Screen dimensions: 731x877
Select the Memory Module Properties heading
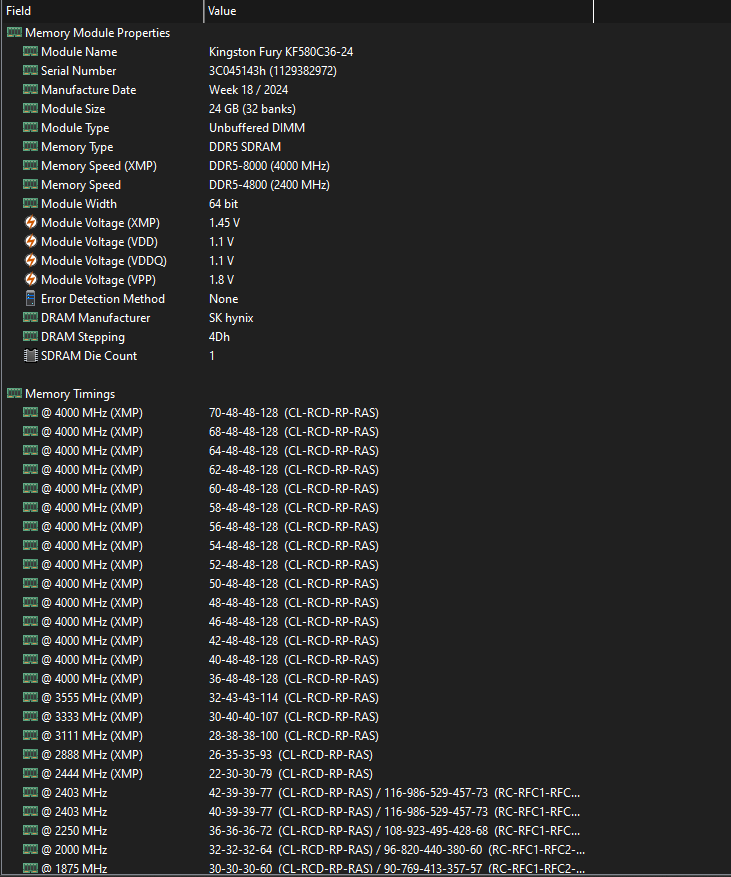tap(97, 33)
